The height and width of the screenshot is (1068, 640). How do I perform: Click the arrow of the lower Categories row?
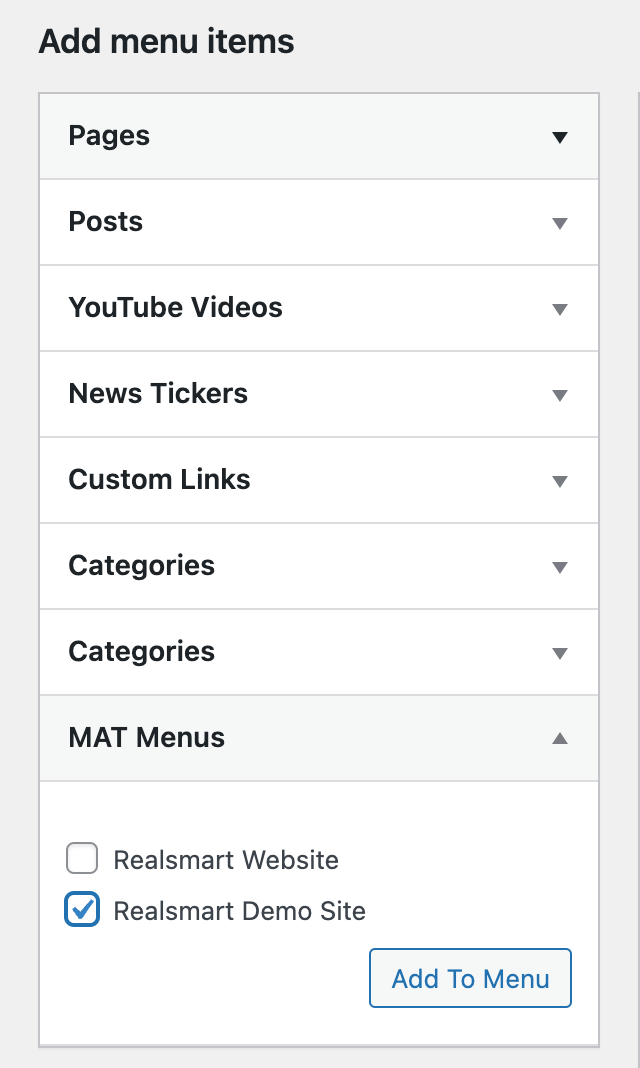(x=560, y=653)
